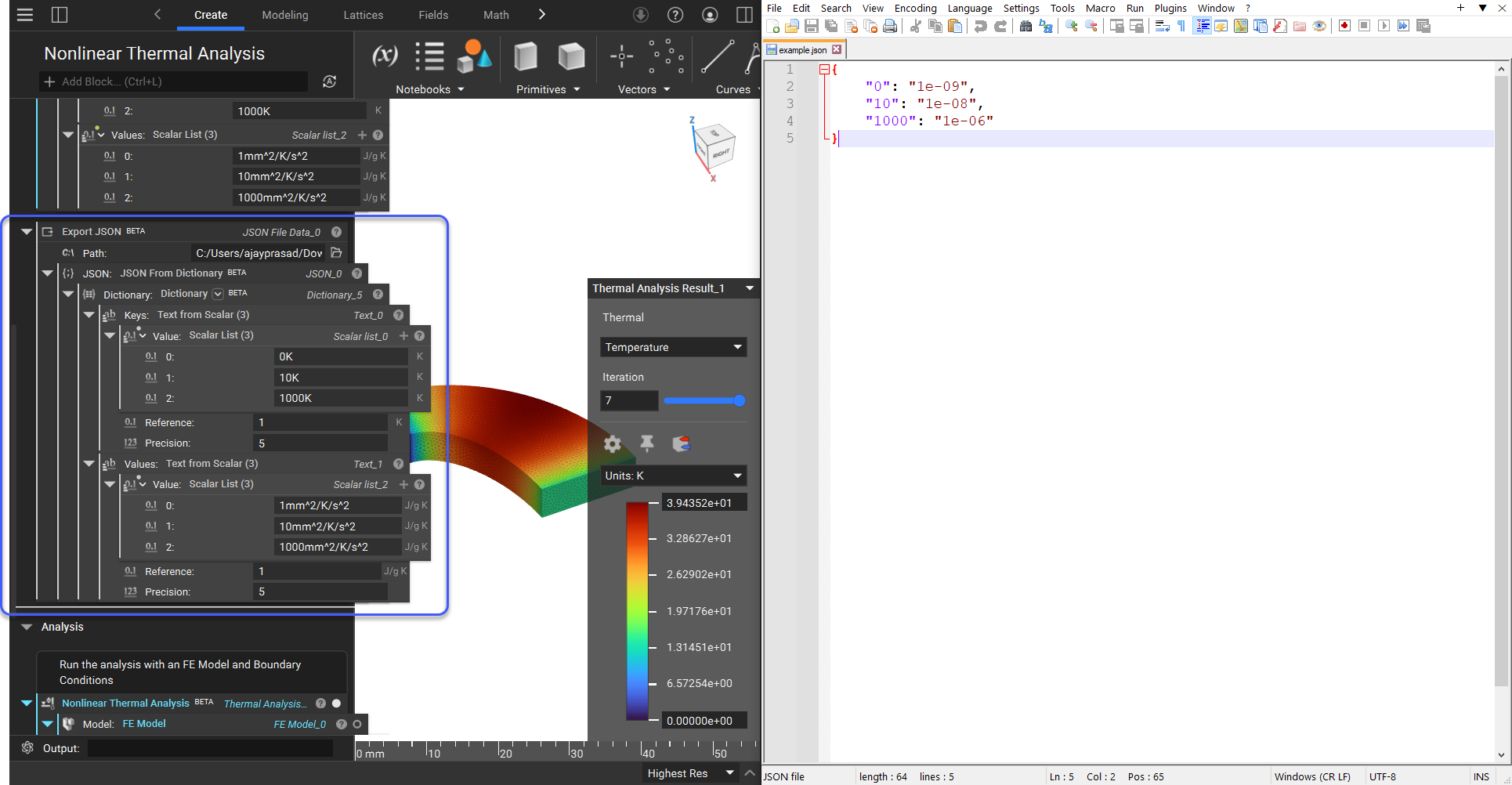
Task: Open the Units: K dropdown
Action: point(673,476)
